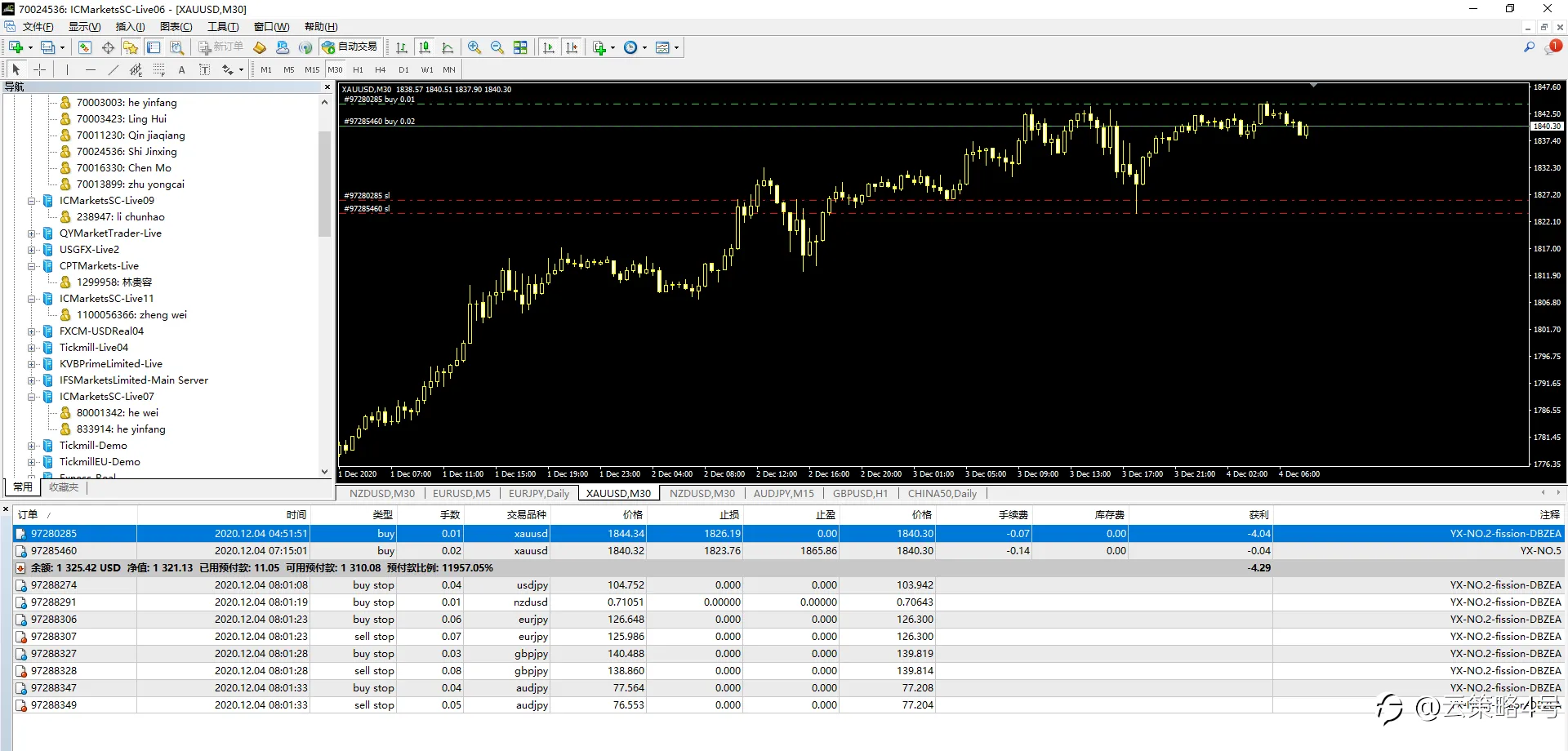The image size is (1568, 751).
Task: Open MetaEditor with the yellow book icon
Action: [260, 47]
